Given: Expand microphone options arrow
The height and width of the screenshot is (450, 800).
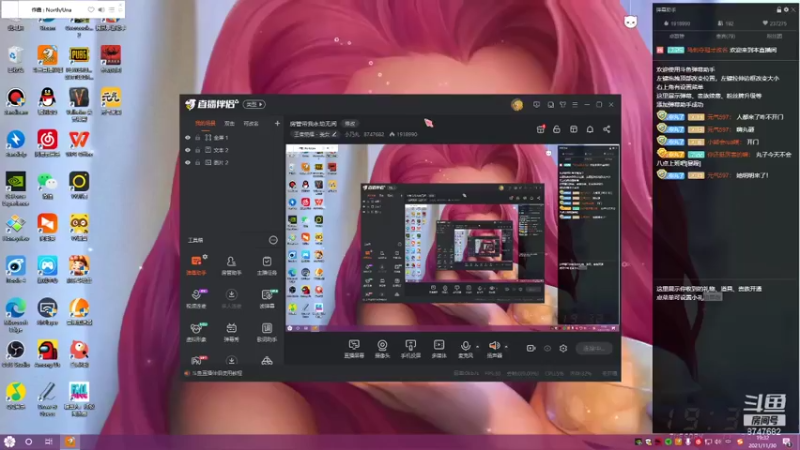Looking at the screenshot, I should pyautogui.click(x=478, y=347).
